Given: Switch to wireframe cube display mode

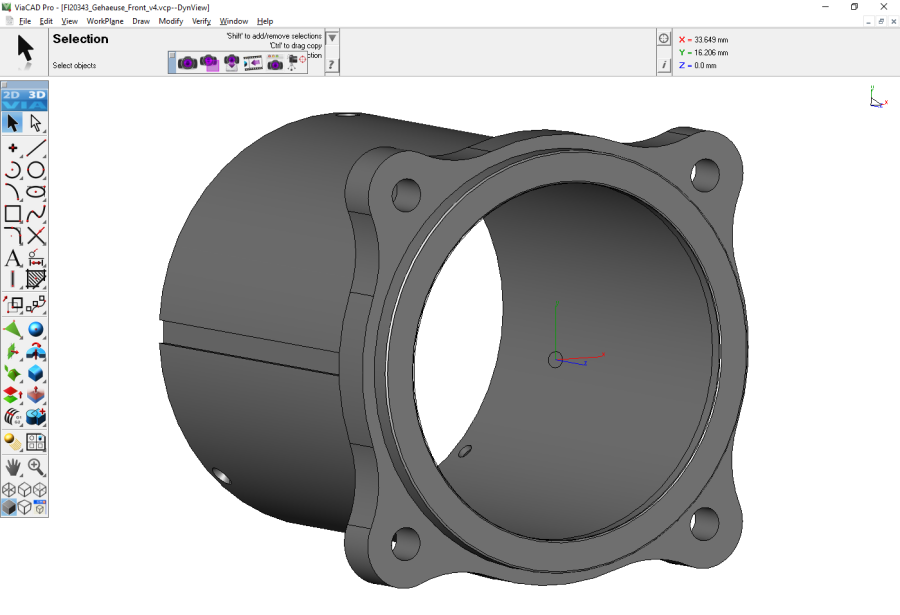Looking at the screenshot, I should [x=9, y=489].
